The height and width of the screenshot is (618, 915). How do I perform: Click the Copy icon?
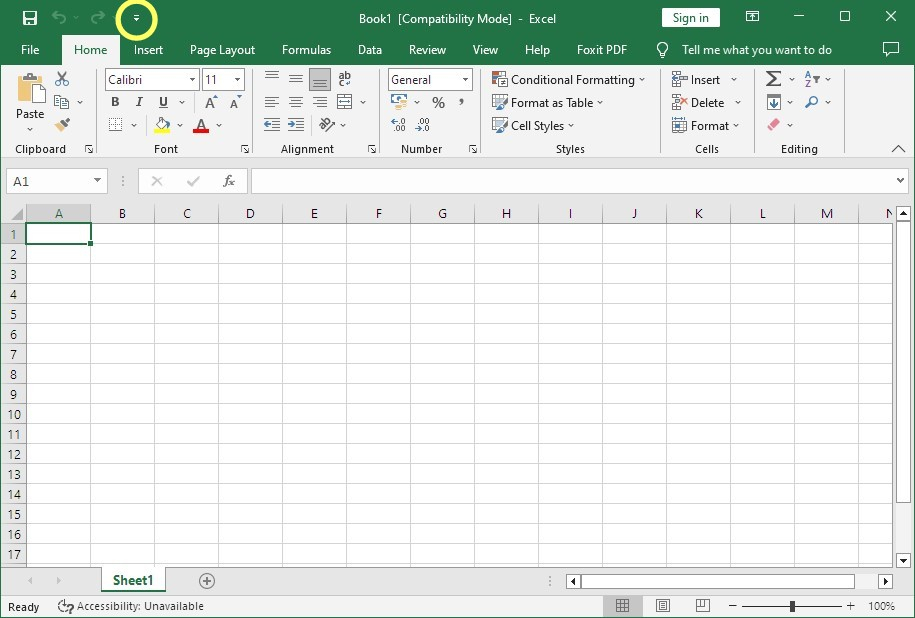click(x=62, y=102)
